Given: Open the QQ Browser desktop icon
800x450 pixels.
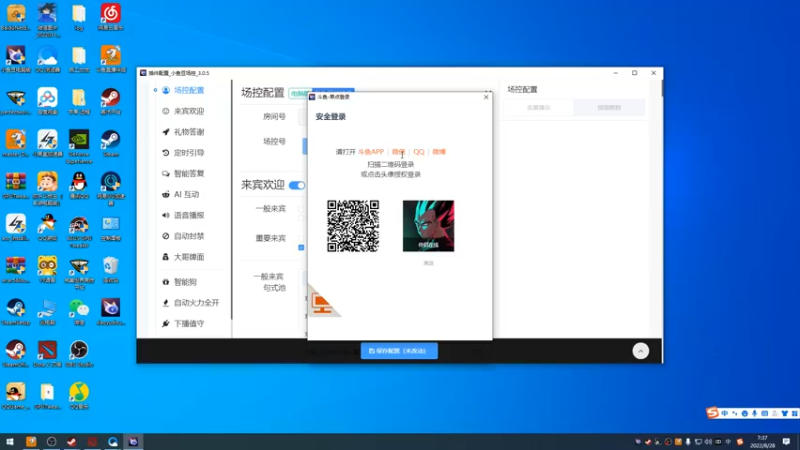Looking at the screenshot, I should pyautogui.click(x=47, y=59).
